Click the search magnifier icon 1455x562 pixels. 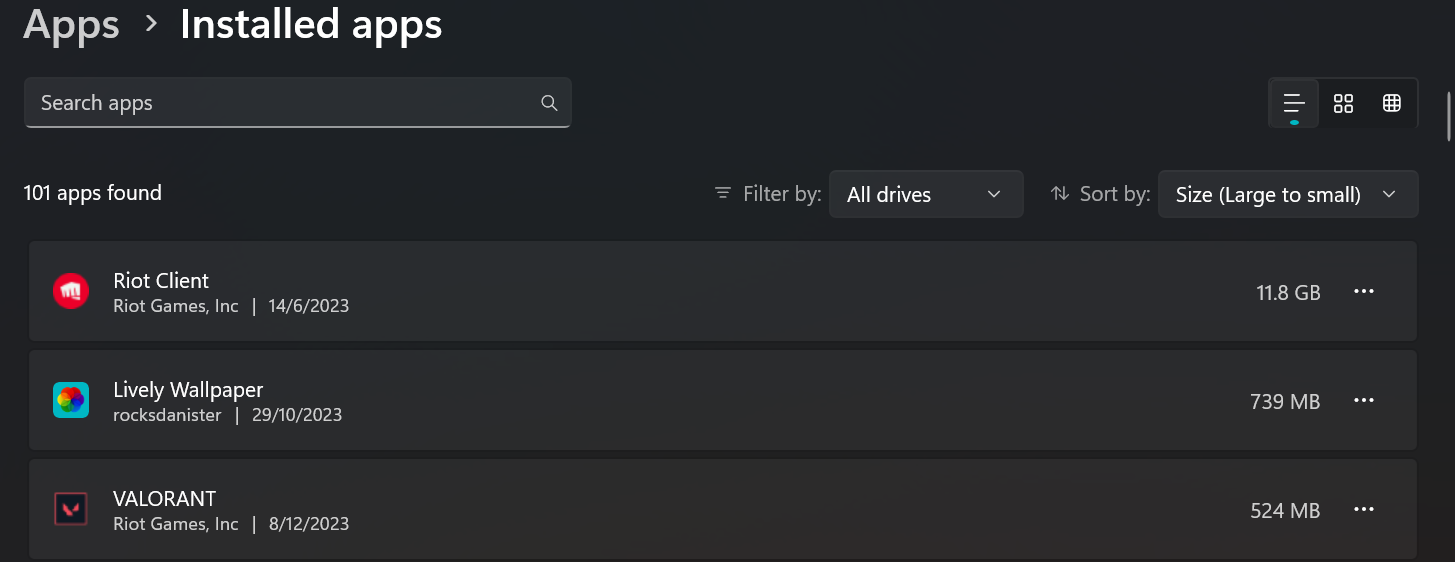(548, 103)
